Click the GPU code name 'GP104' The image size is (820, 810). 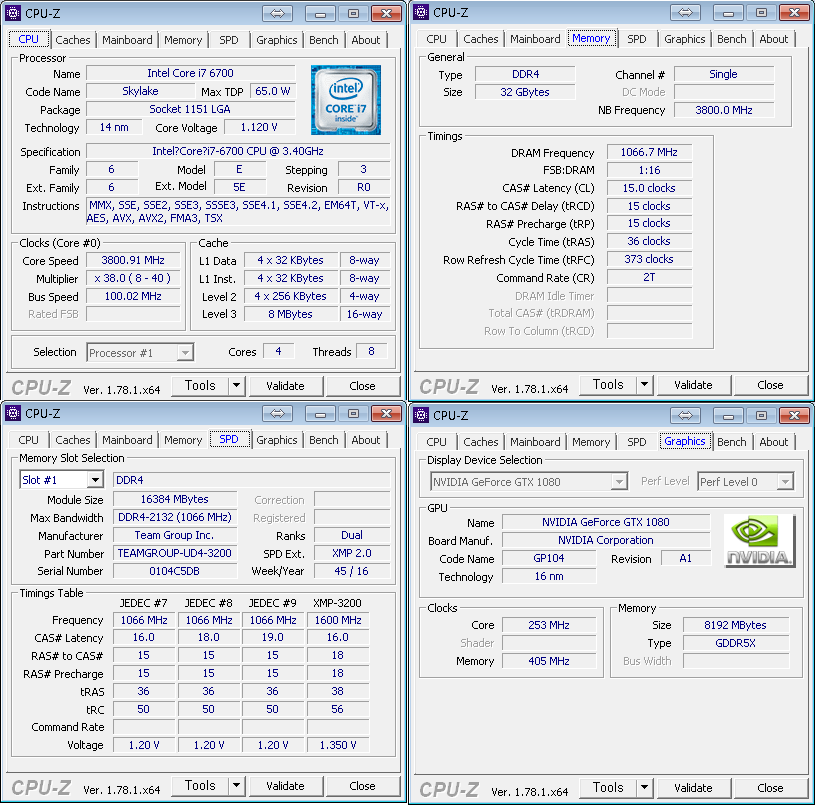click(549, 558)
